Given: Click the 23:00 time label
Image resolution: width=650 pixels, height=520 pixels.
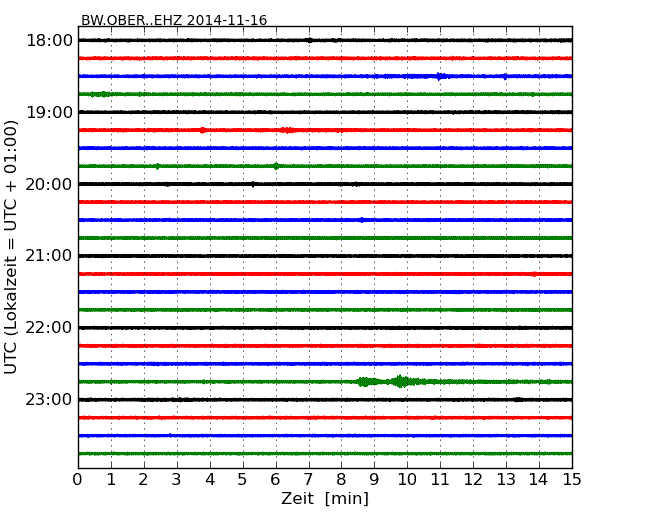Looking at the screenshot, I should coord(49,400).
